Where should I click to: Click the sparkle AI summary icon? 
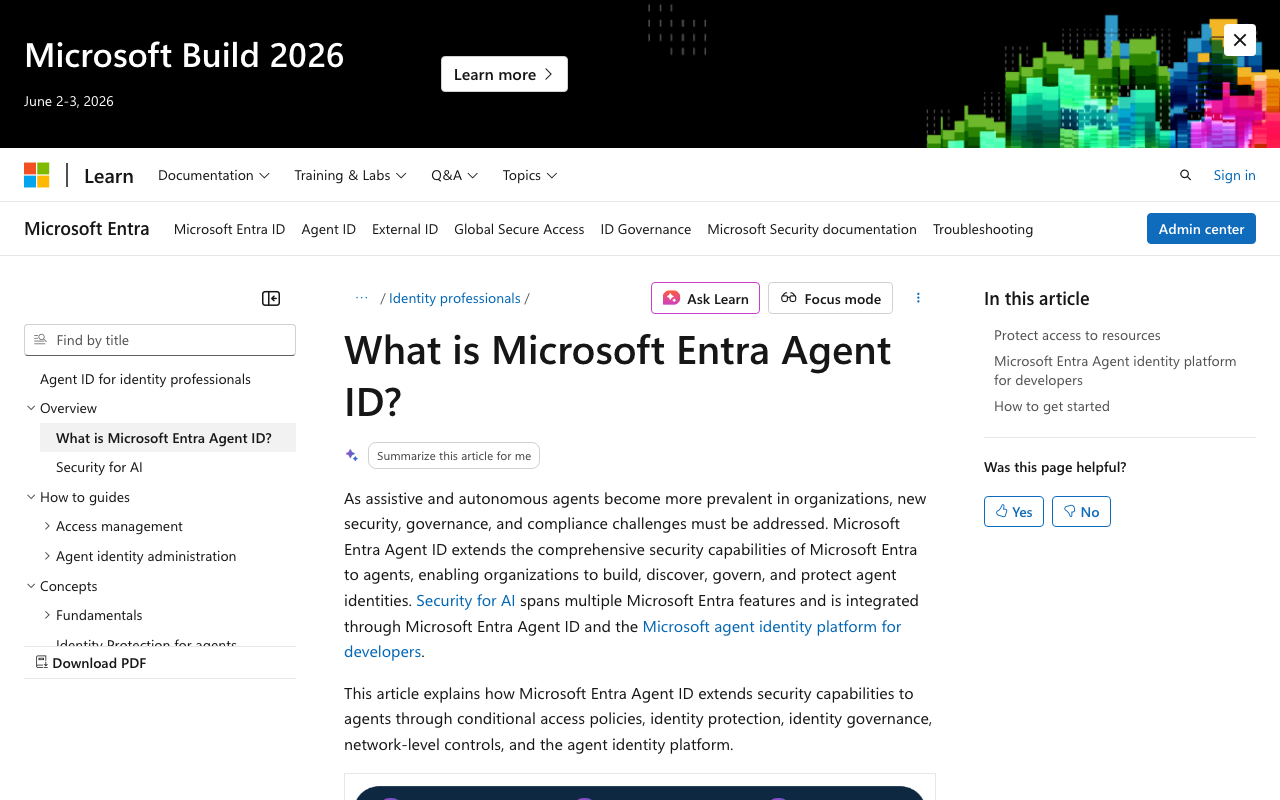coord(352,455)
